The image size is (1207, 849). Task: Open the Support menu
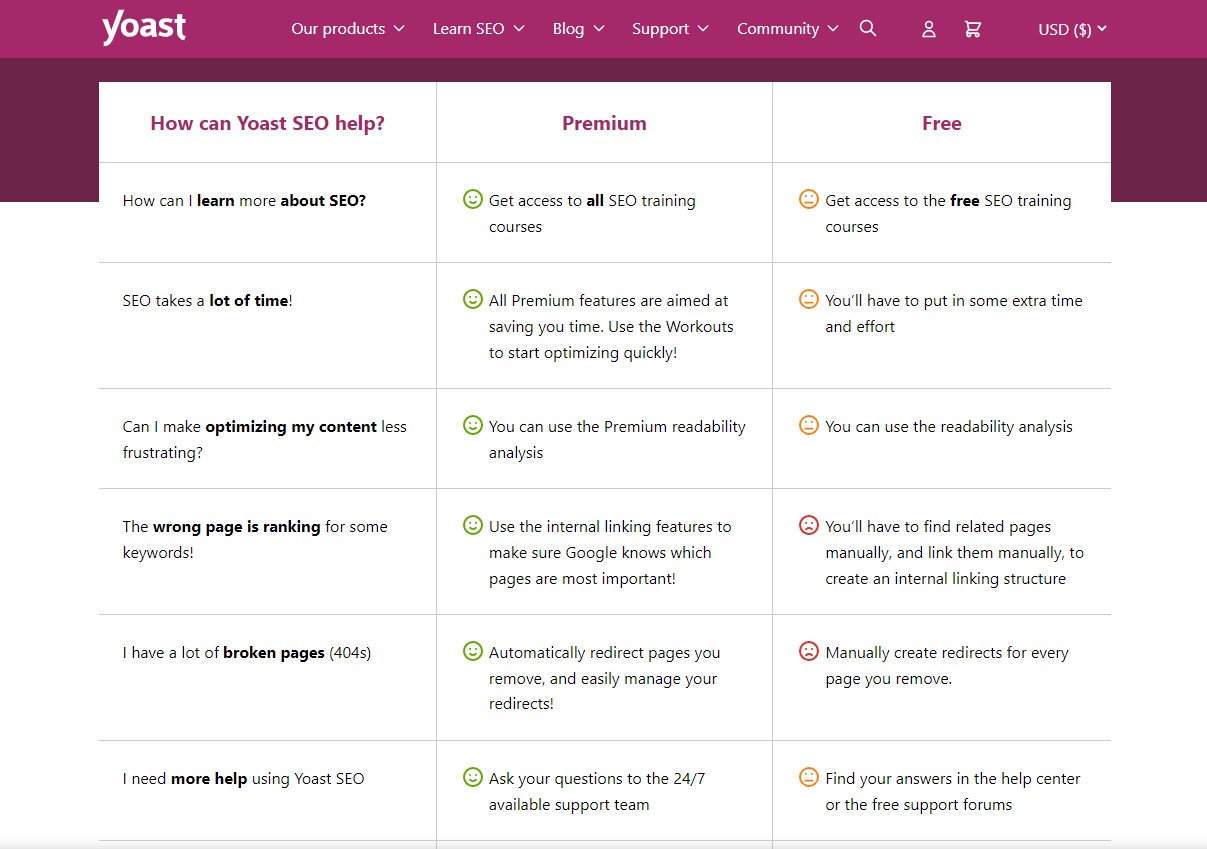point(670,29)
